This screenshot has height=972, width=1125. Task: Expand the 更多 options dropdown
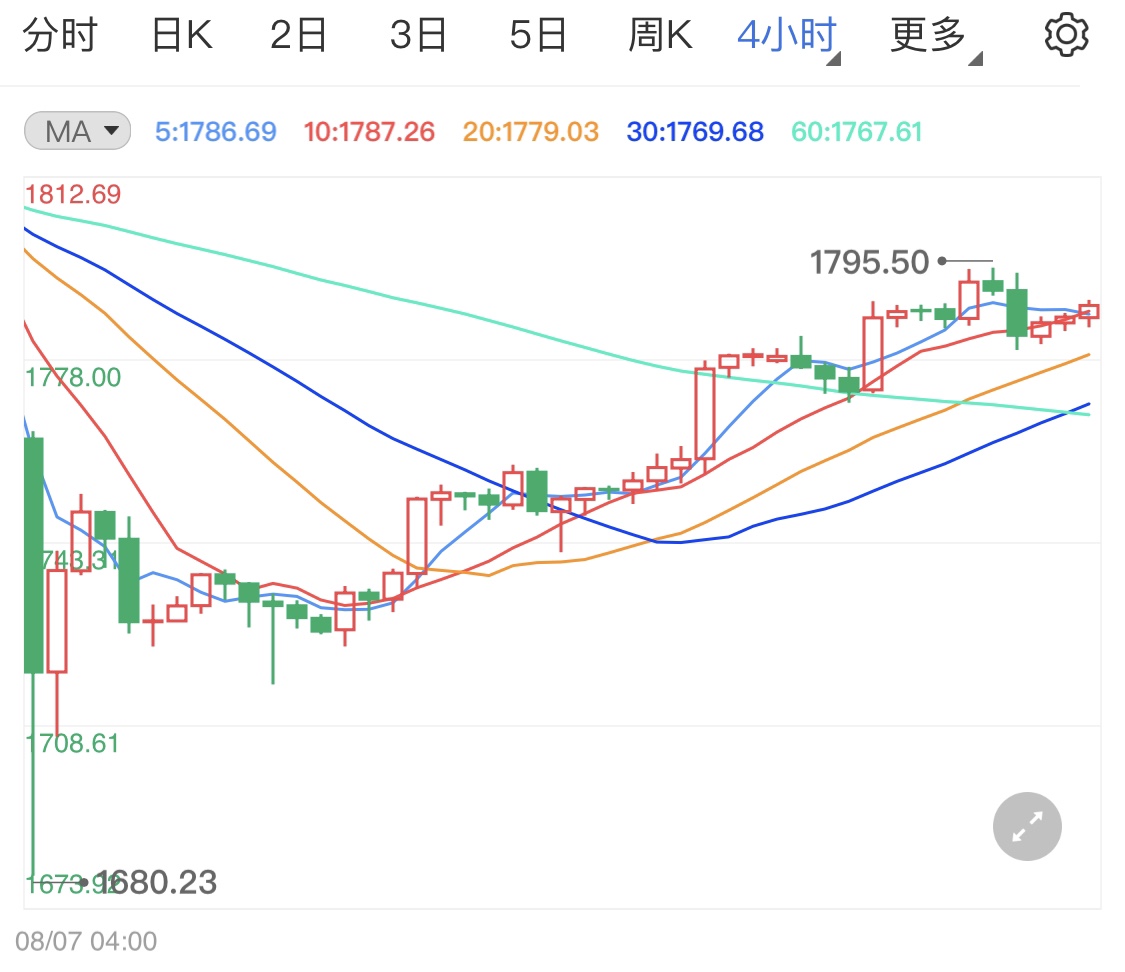(925, 33)
